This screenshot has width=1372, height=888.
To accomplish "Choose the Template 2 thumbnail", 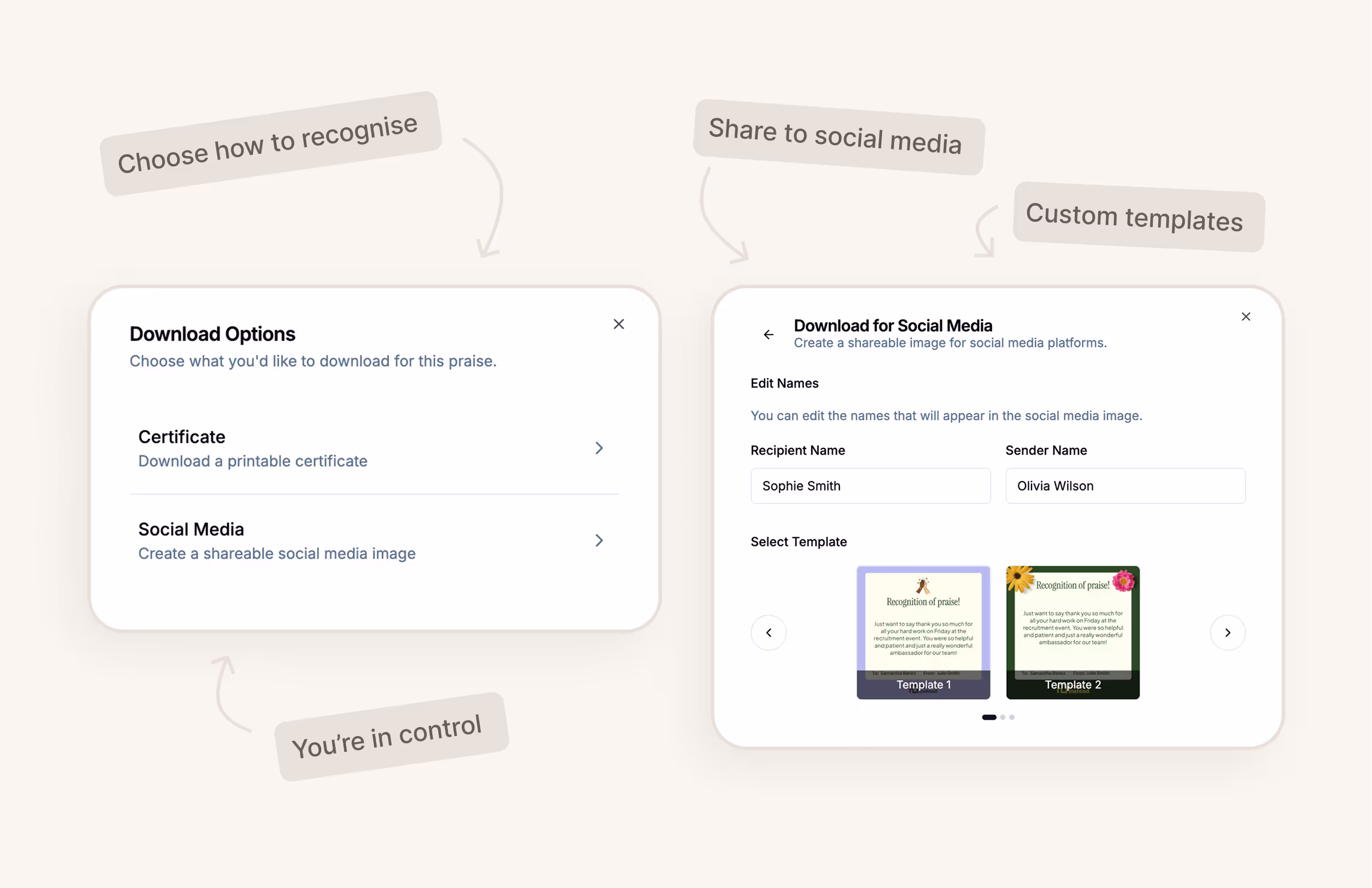I will tap(1073, 632).
